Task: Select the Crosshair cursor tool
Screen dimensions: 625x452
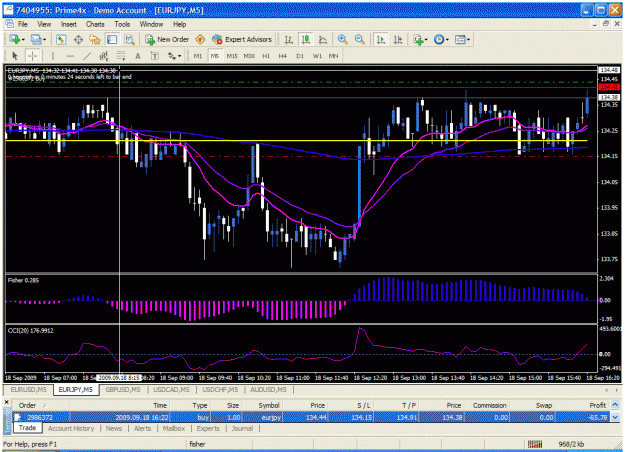Action: coord(32,56)
